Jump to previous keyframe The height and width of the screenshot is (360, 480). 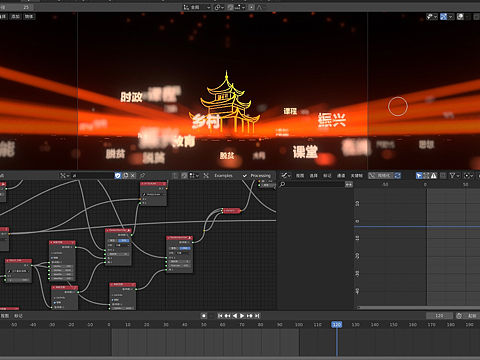(x=227, y=316)
